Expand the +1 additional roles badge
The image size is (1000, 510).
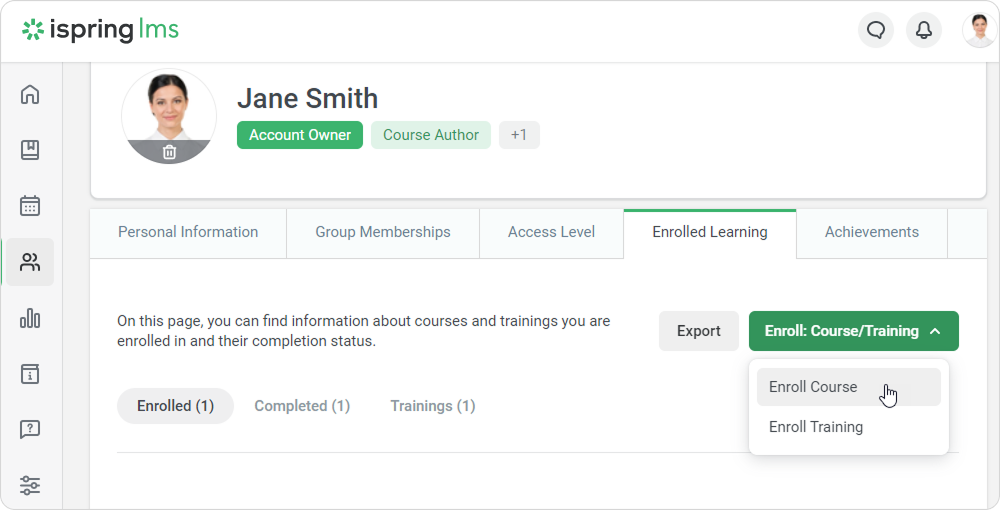pyautogui.click(x=519, y=135)
